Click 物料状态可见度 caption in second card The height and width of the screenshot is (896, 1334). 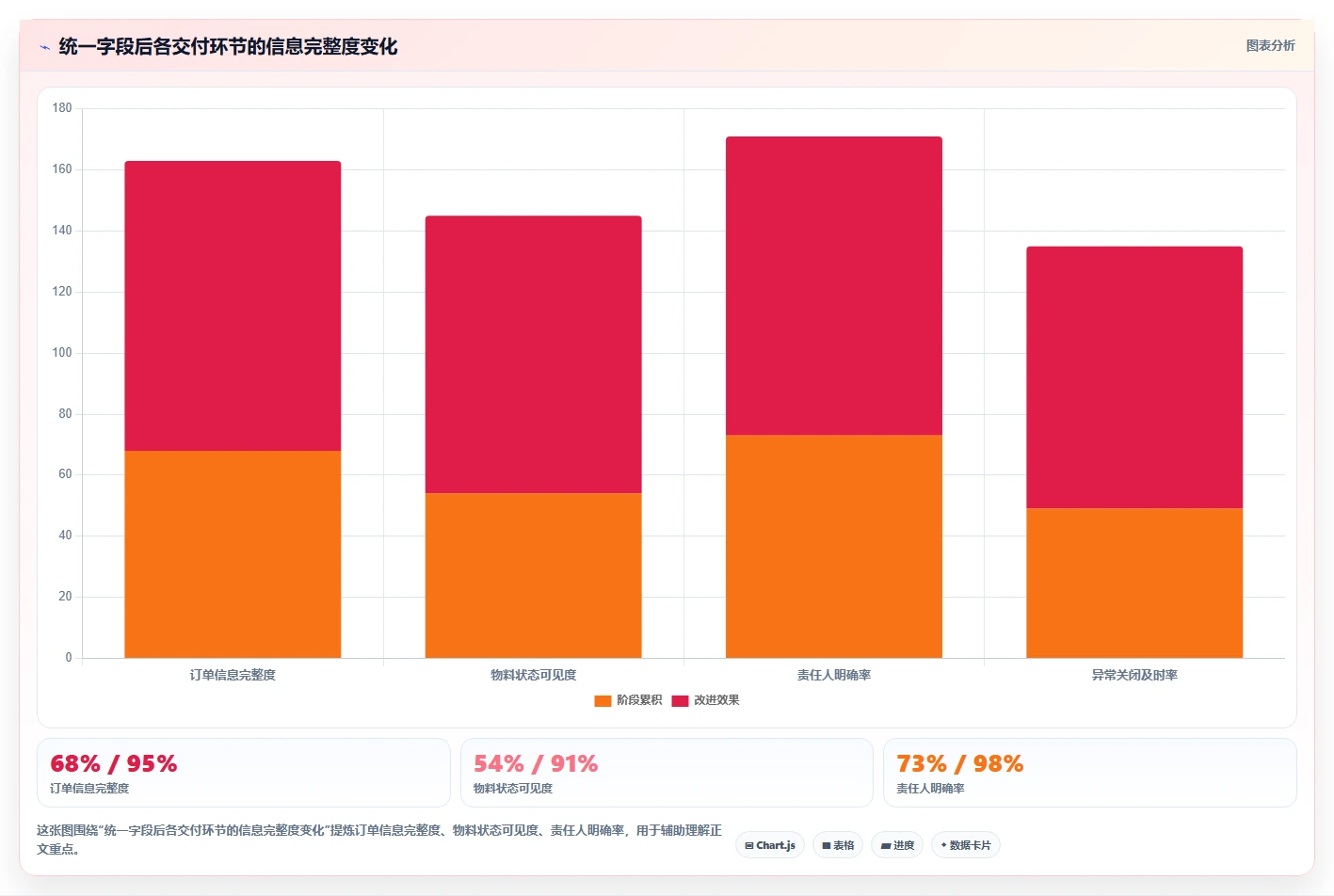coord(513,789)
